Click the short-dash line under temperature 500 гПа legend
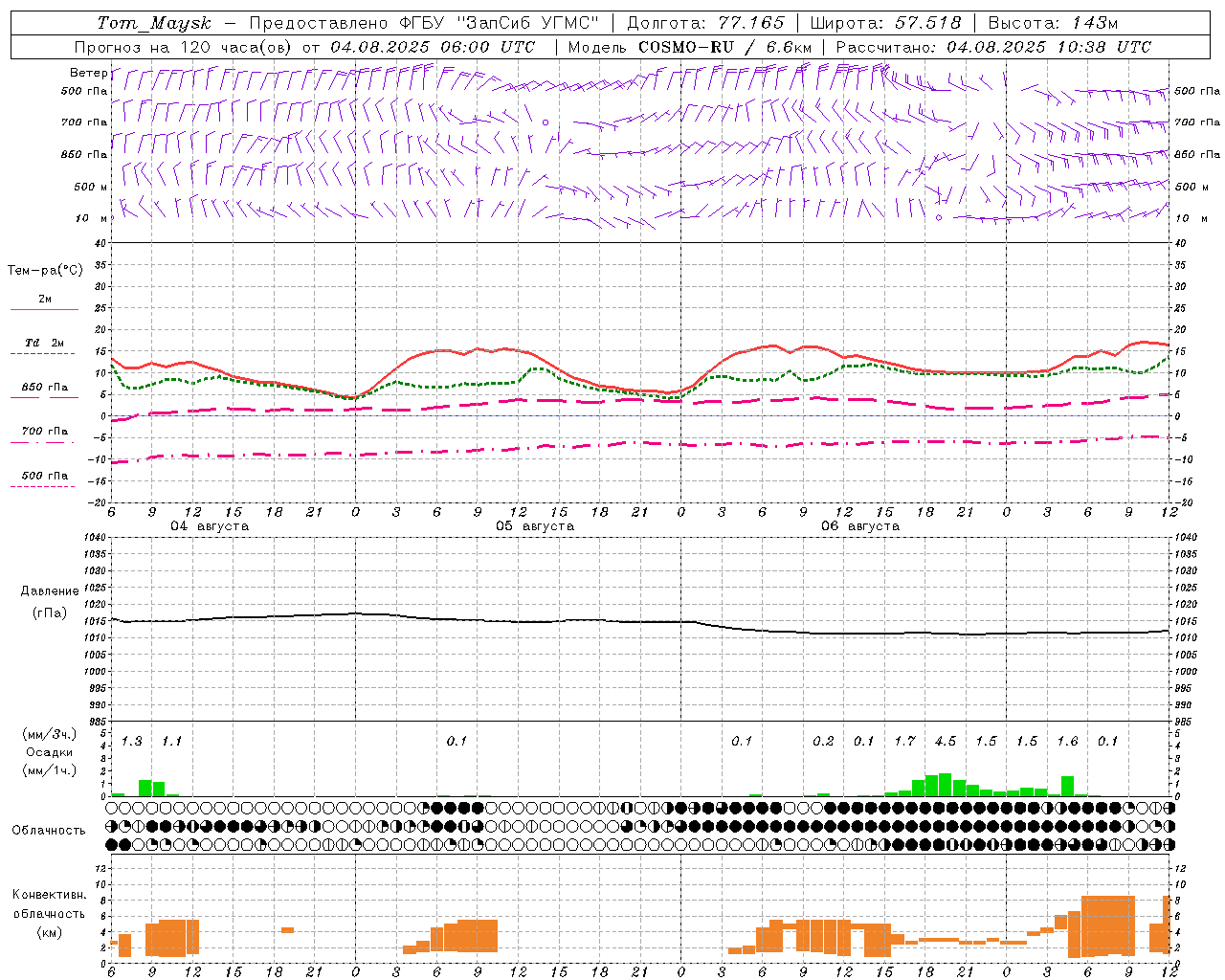 [x=42, y=486]
